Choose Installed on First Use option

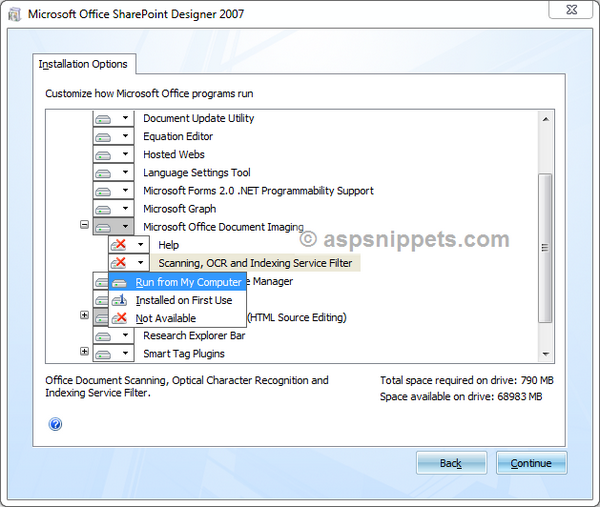pyautogui.click(x=177, y=300)
